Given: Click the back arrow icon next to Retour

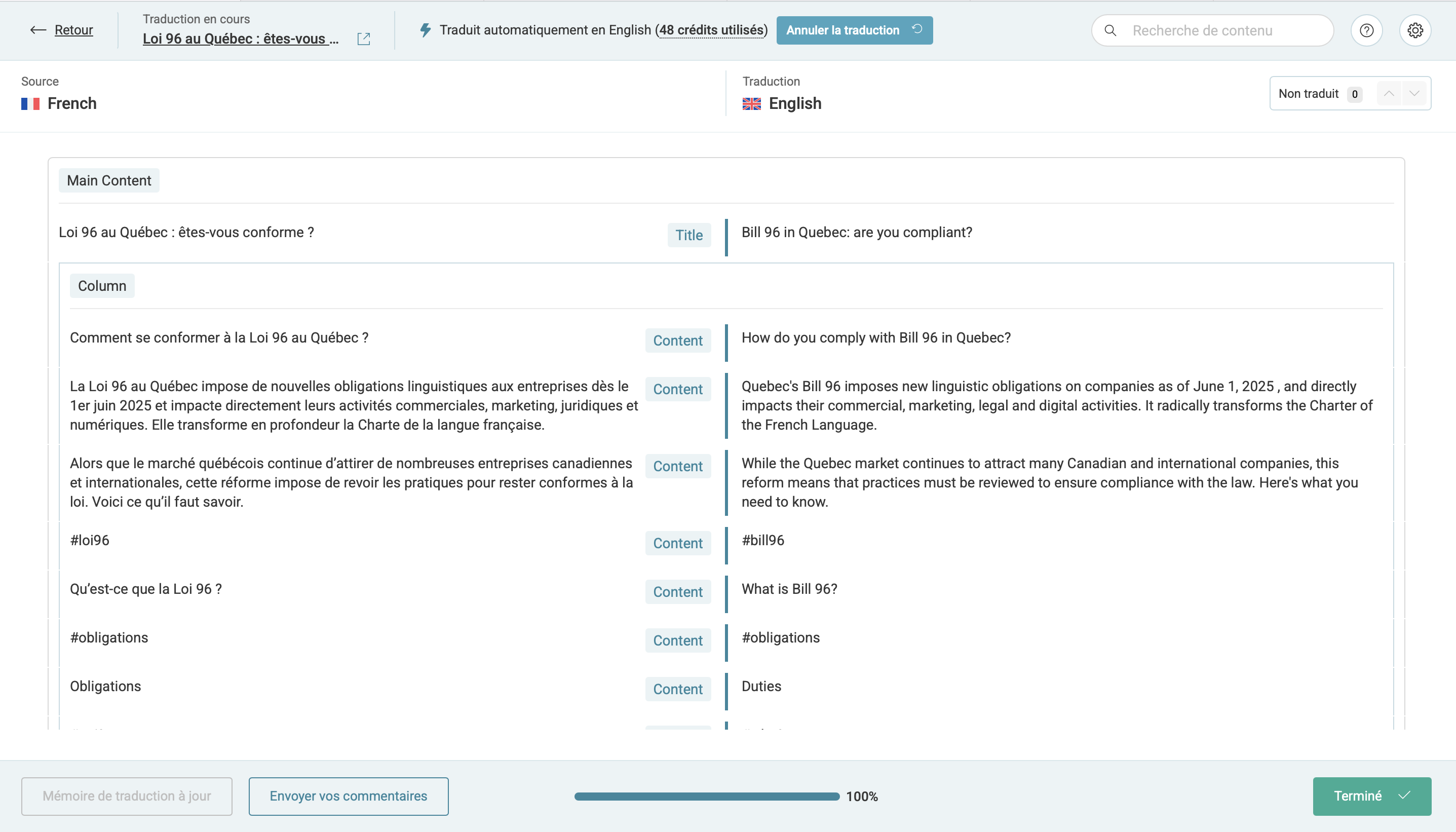Looking at the screenshot, I should point(37,30).
